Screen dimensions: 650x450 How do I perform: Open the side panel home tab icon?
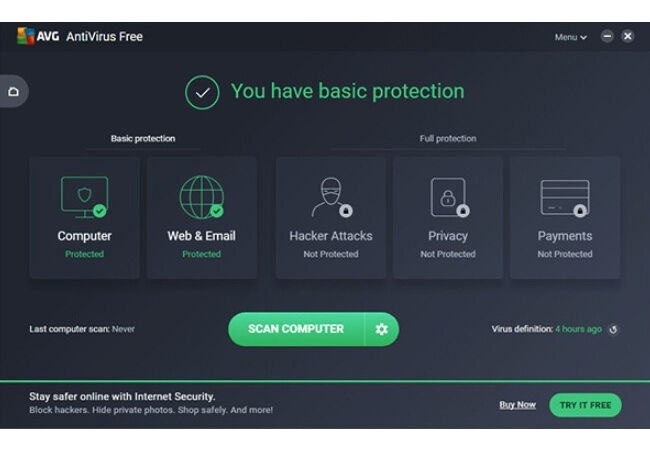14,91
